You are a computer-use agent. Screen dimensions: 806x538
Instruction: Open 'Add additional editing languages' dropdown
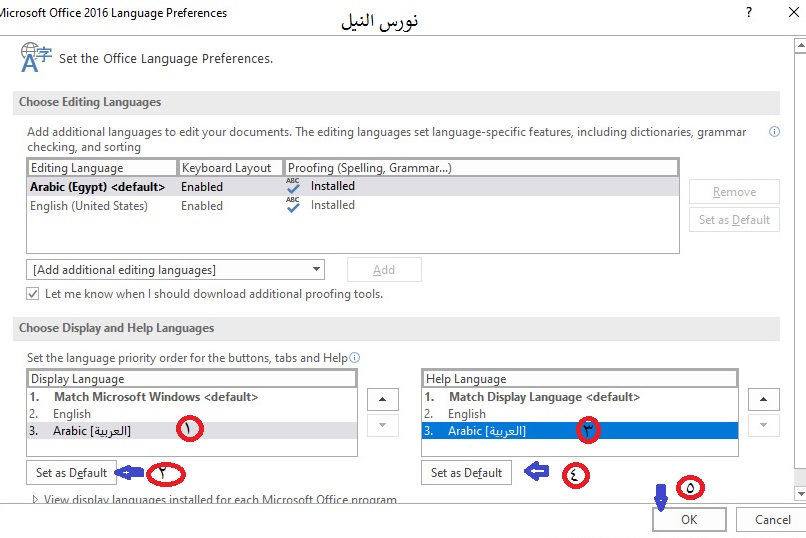tap(176, 269)
